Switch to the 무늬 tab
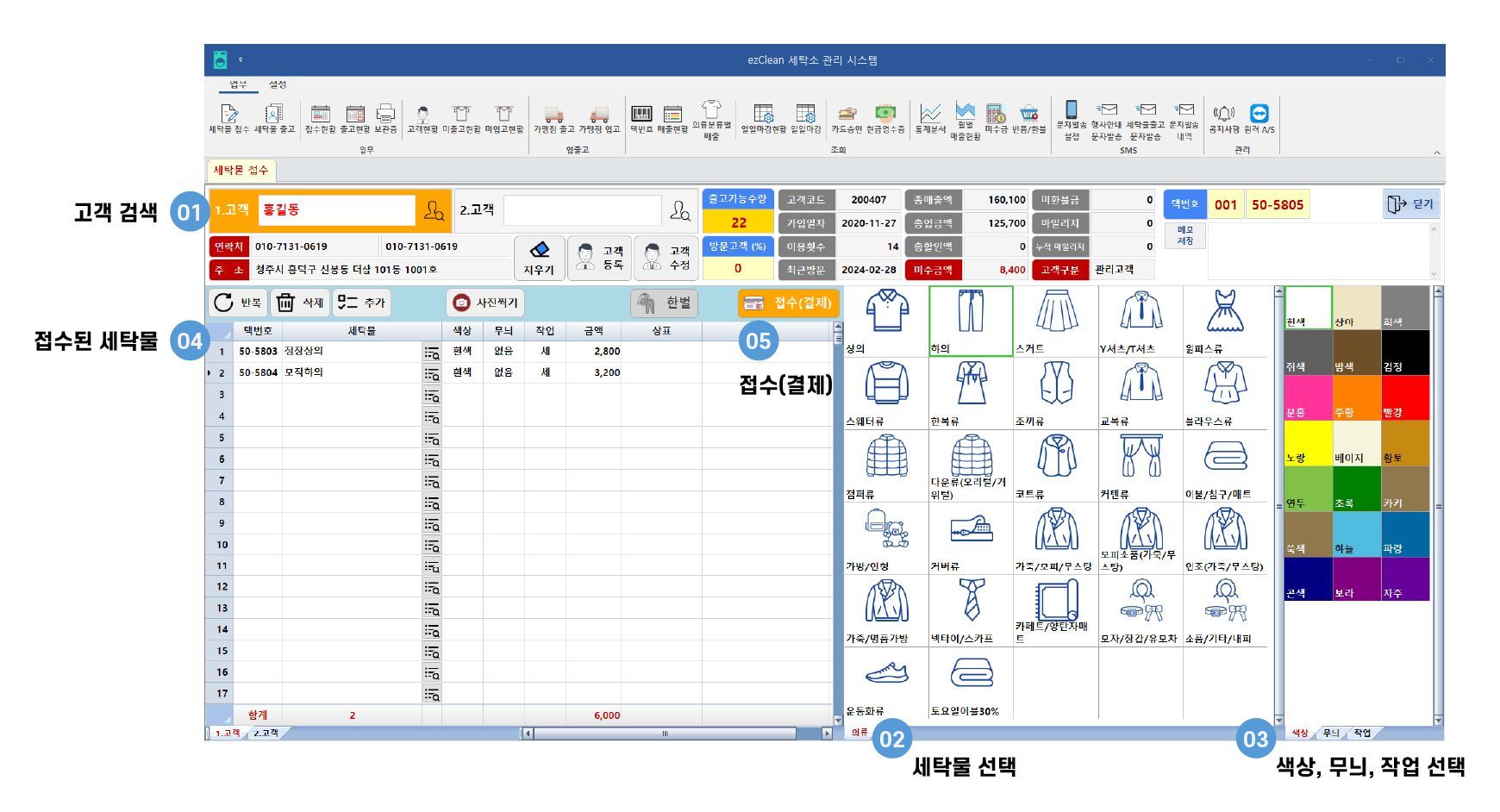 [1331, 733]
